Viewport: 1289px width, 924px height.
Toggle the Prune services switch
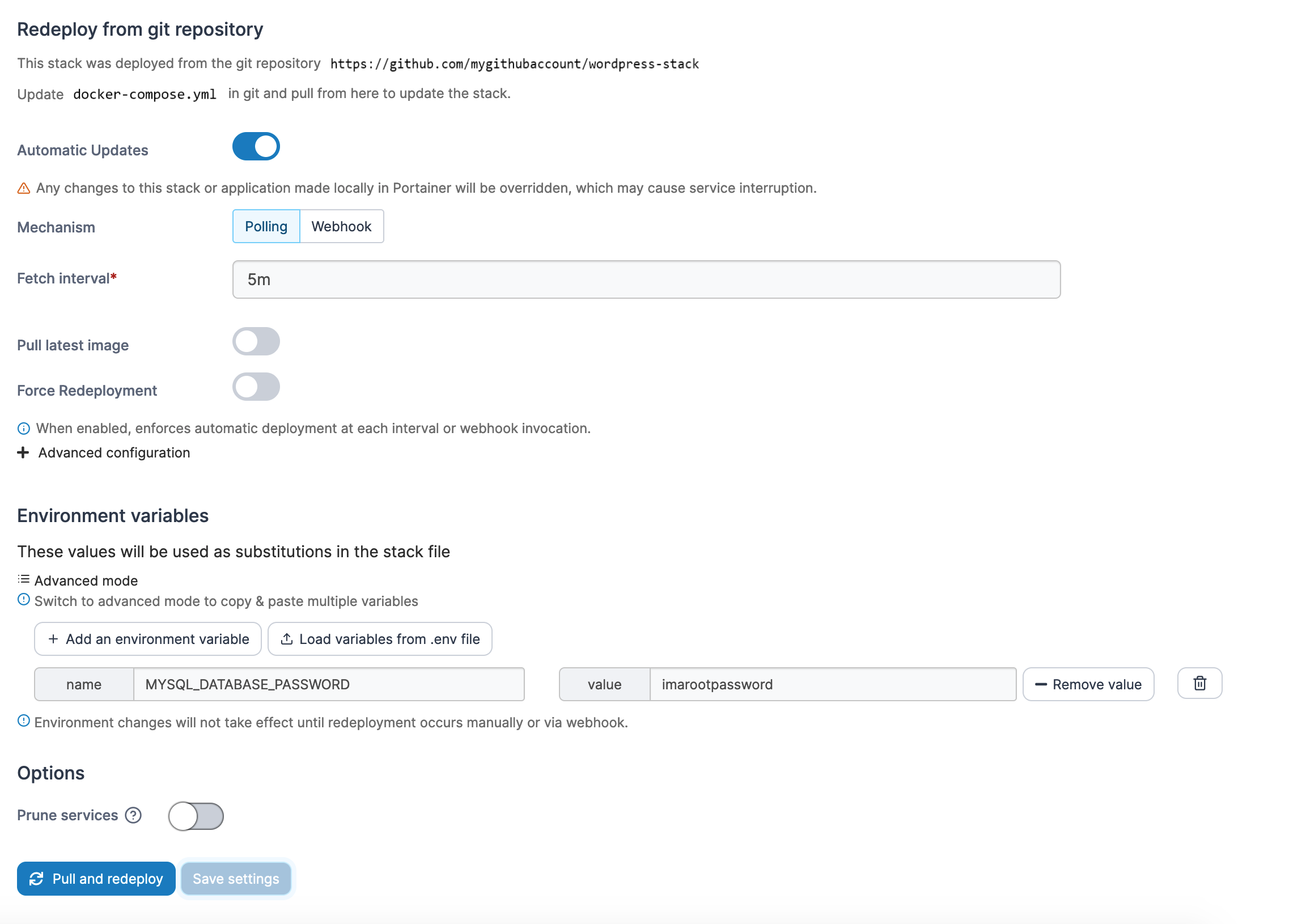tap(196, 816)
